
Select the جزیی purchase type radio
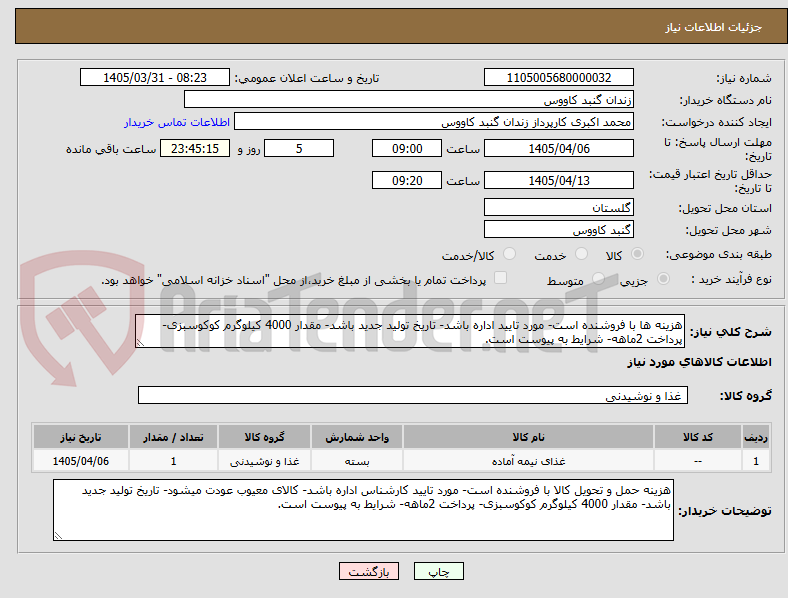(663, 279)
